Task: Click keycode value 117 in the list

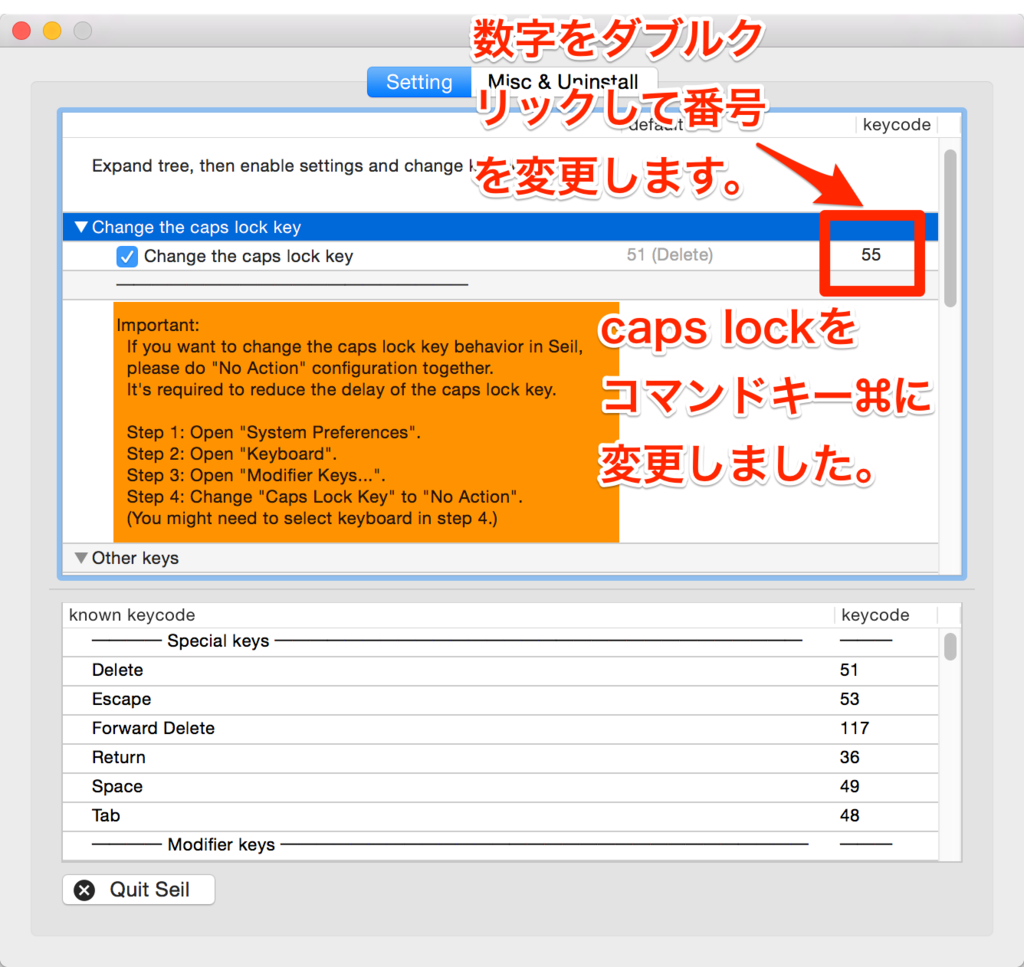Action: tap(854, 729)
